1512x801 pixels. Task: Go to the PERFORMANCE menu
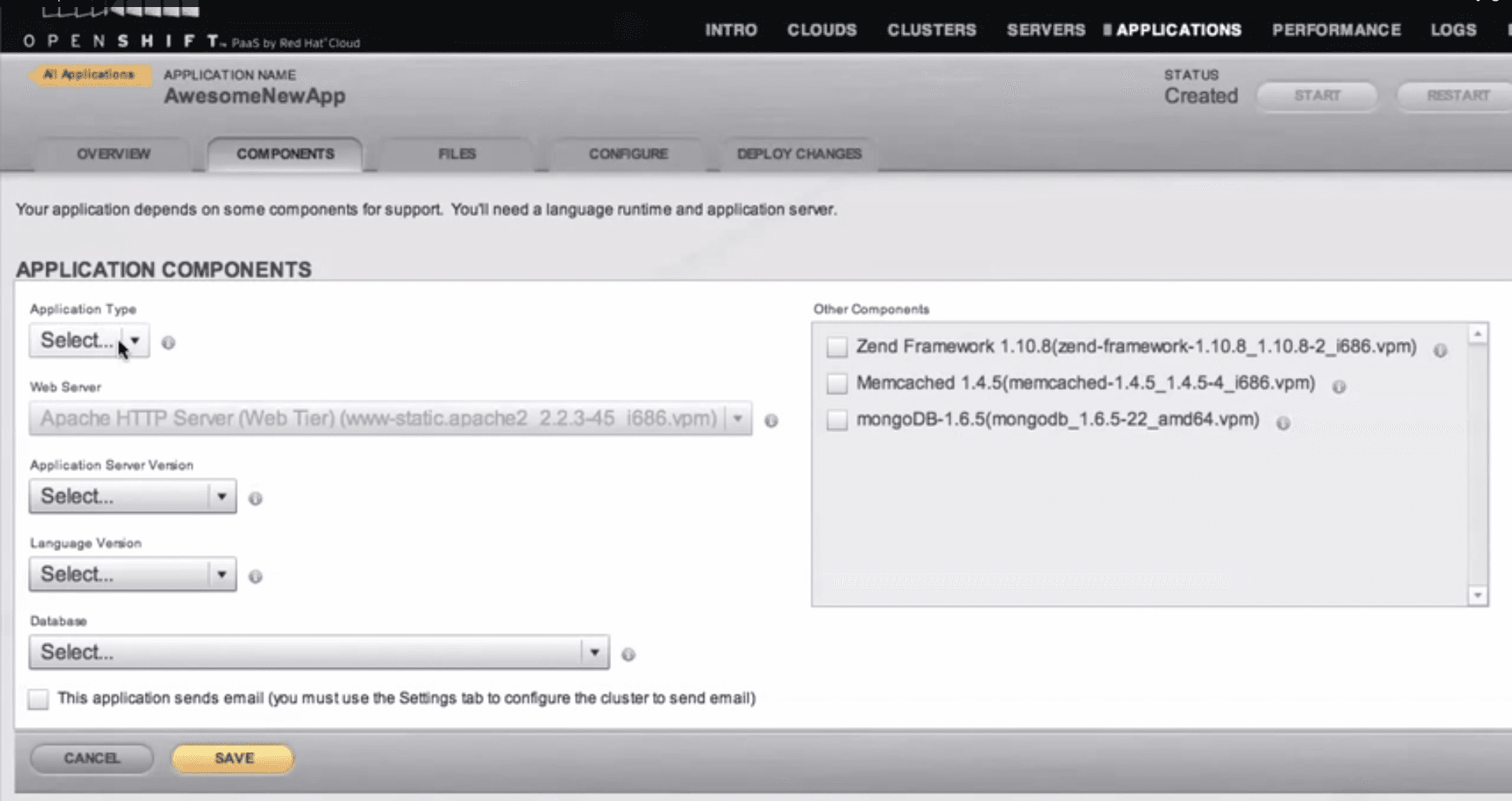coord(1336,30)
